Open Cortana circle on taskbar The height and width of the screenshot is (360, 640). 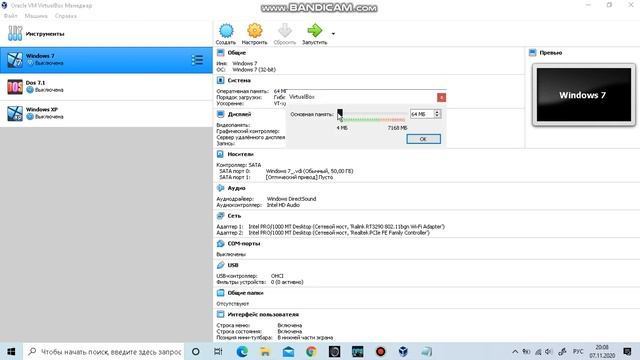196,351
